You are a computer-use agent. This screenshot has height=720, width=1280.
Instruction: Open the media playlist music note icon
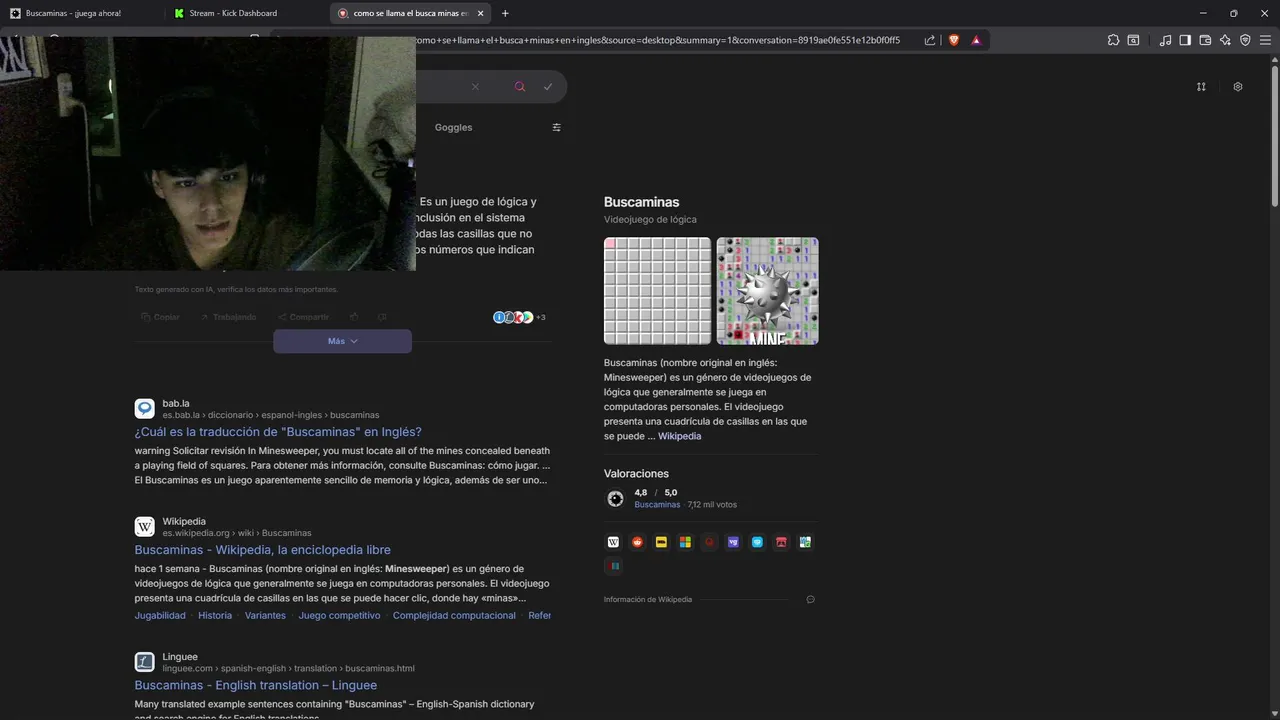(1165, 40)
